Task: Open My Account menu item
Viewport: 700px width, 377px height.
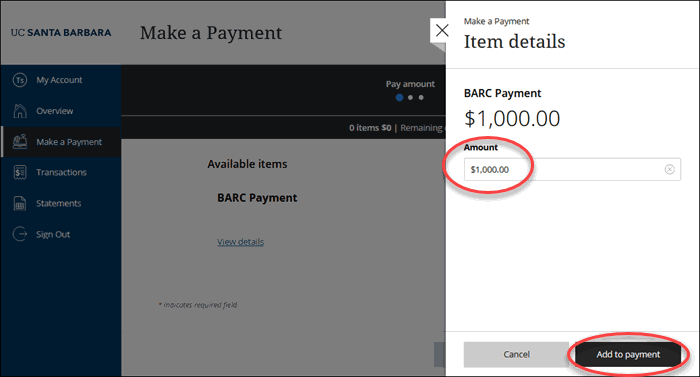Action: 61,80
